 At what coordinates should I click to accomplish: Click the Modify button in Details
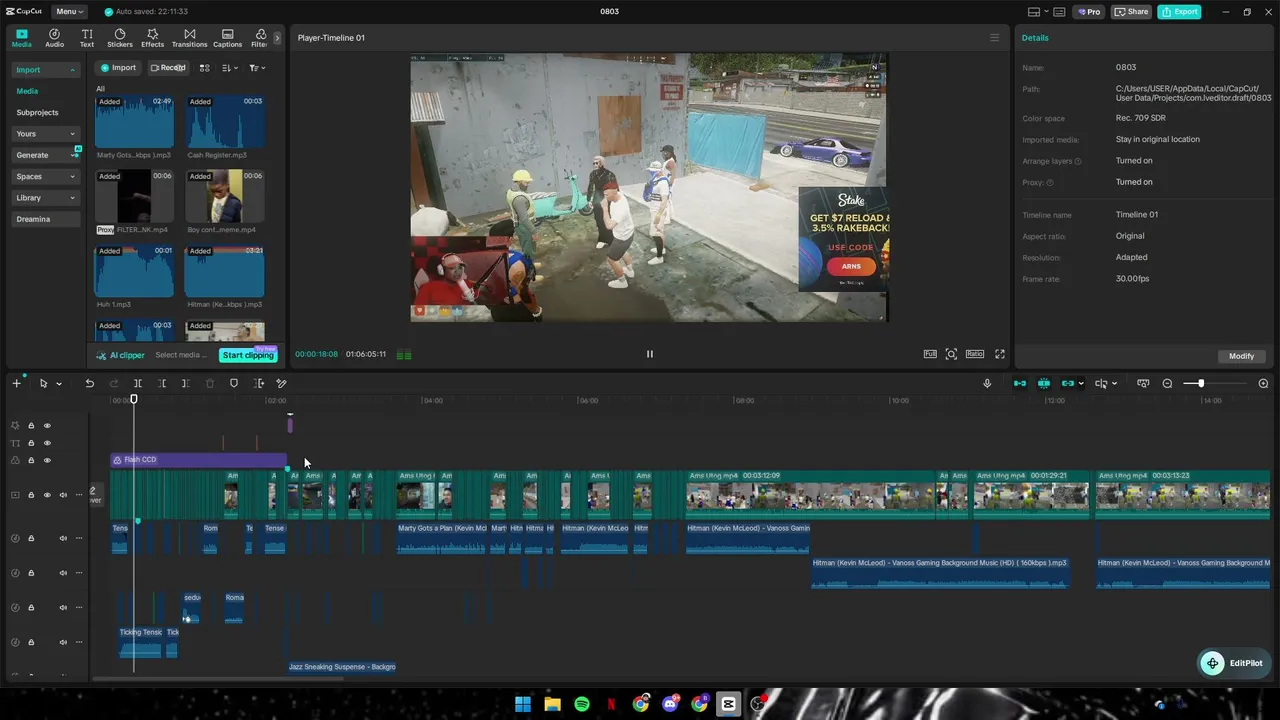click(x=1241, y=356)
